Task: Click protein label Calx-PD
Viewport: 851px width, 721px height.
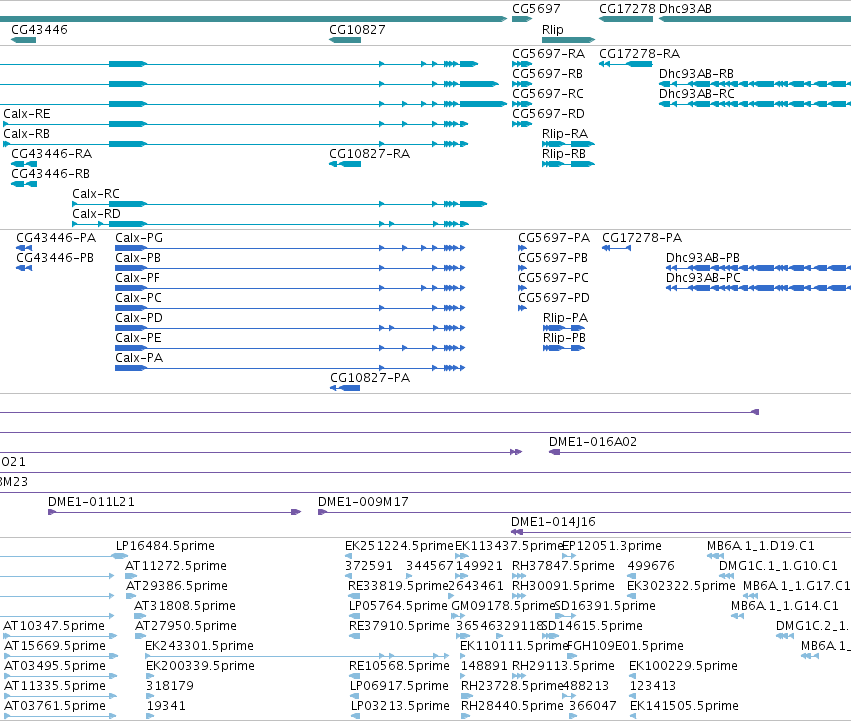Action: pyautogui.click(x=139, y=319)
